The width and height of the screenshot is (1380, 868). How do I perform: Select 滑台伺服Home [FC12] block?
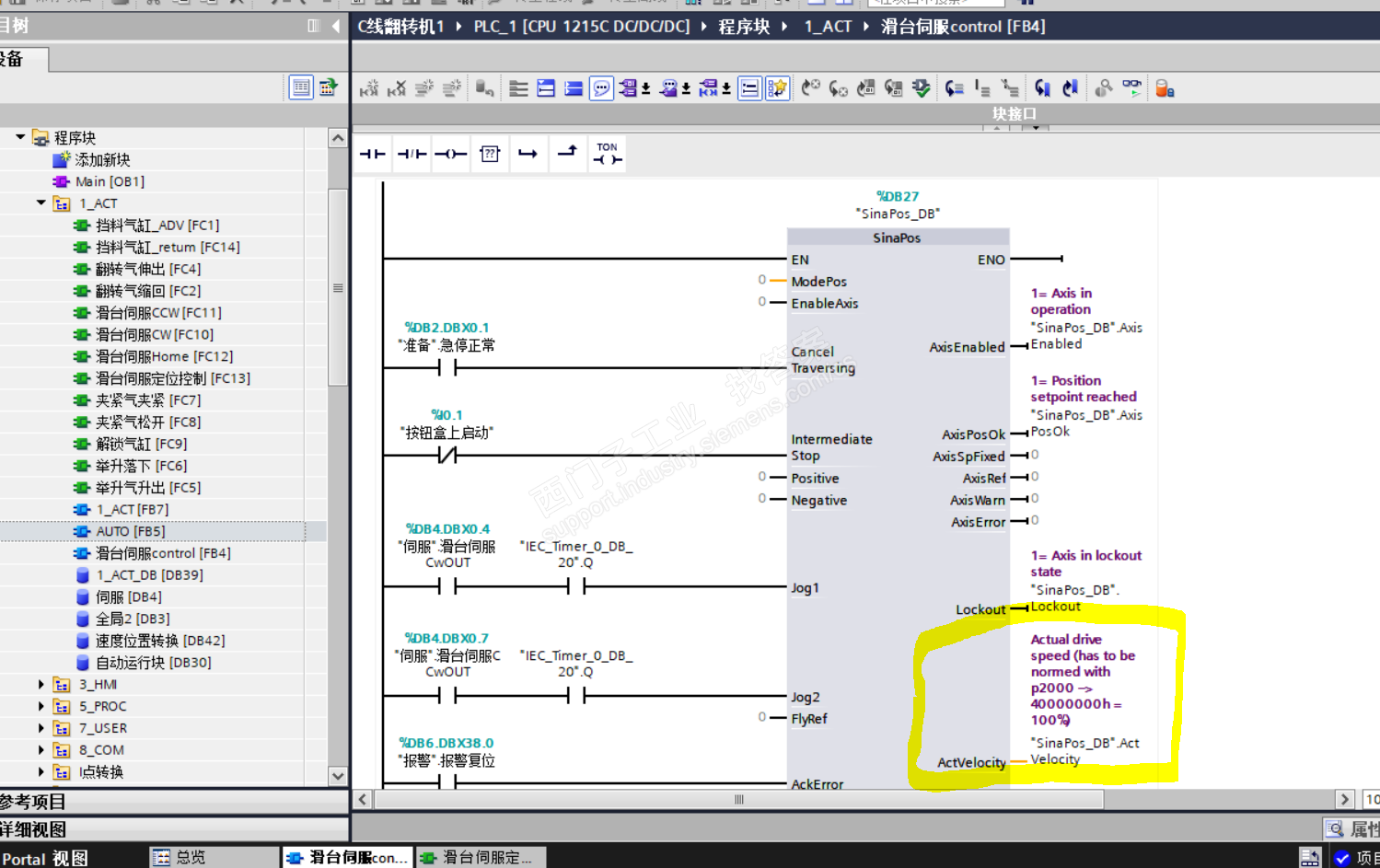click(x=164, y=356)
